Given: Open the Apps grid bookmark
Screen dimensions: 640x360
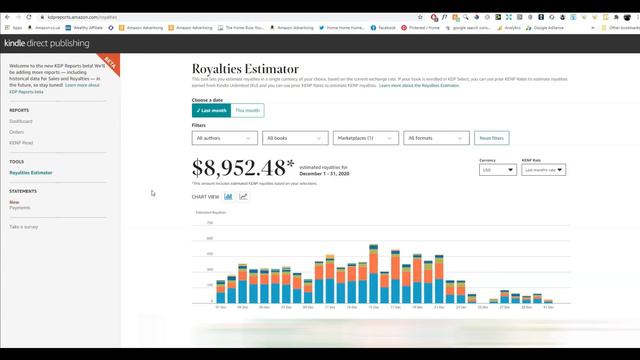Looking at the screenshot, I should 13,28.
